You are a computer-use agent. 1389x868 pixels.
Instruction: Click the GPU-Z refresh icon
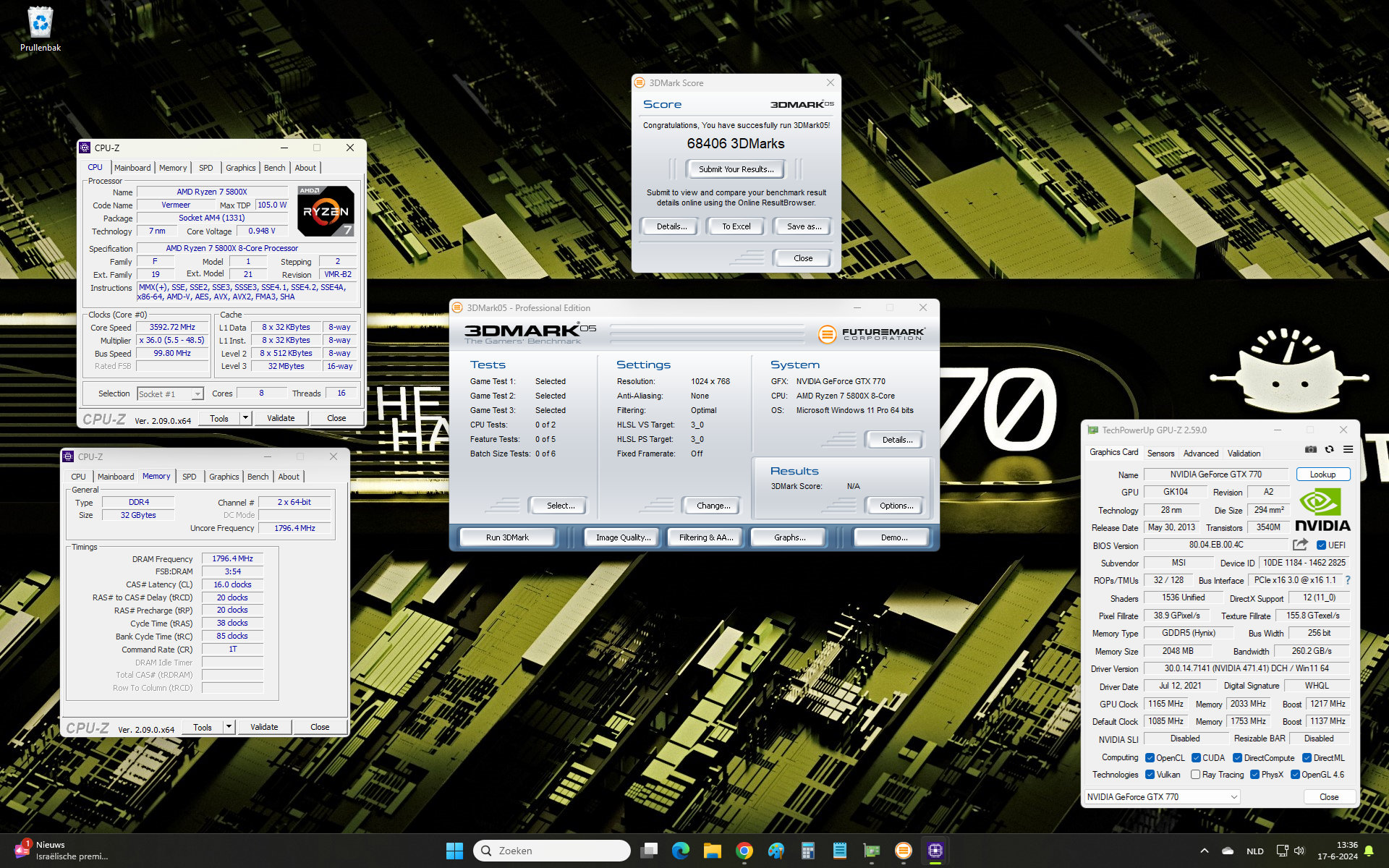point(1329,449)
